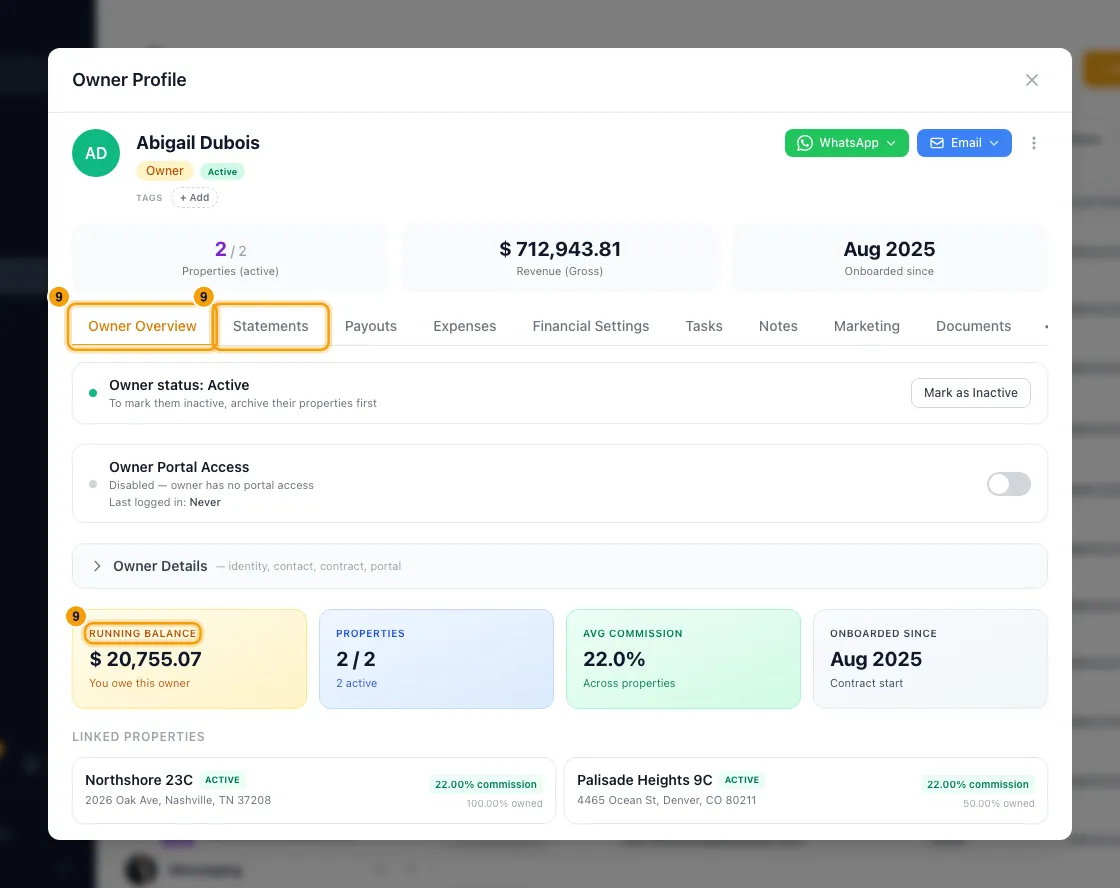This screenshot has height=888, width=1120.
Task: Open the Tasks tab
Action: pyautogui.click(x=704, y=326)
